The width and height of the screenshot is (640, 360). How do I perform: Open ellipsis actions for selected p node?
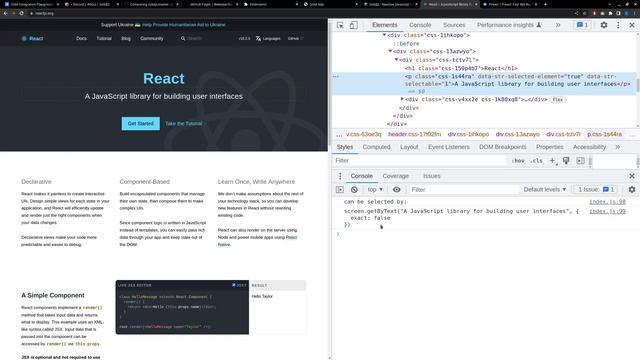coord(336,76)
